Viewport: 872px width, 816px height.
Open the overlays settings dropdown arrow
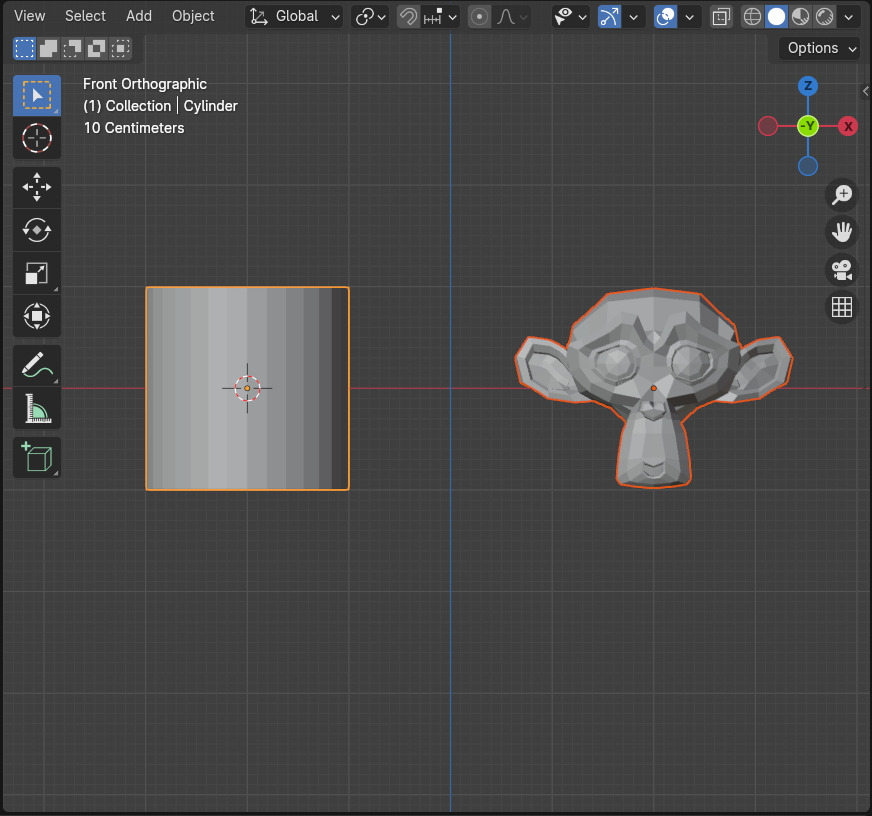[x=690, y=17]
